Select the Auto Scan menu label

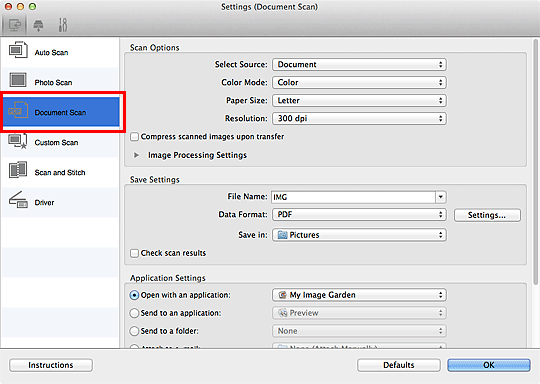pos(51,53)
